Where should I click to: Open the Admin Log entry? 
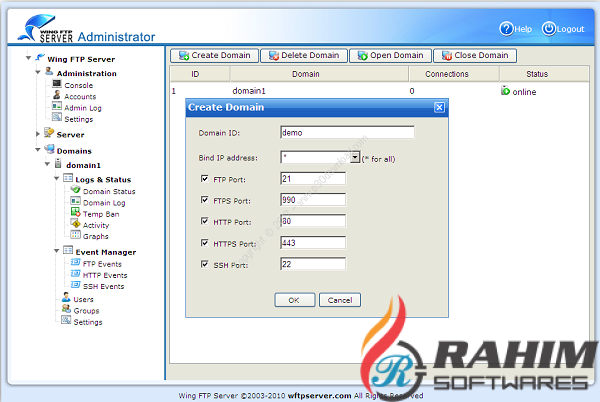pyautogui.click(x=82, y=107)
